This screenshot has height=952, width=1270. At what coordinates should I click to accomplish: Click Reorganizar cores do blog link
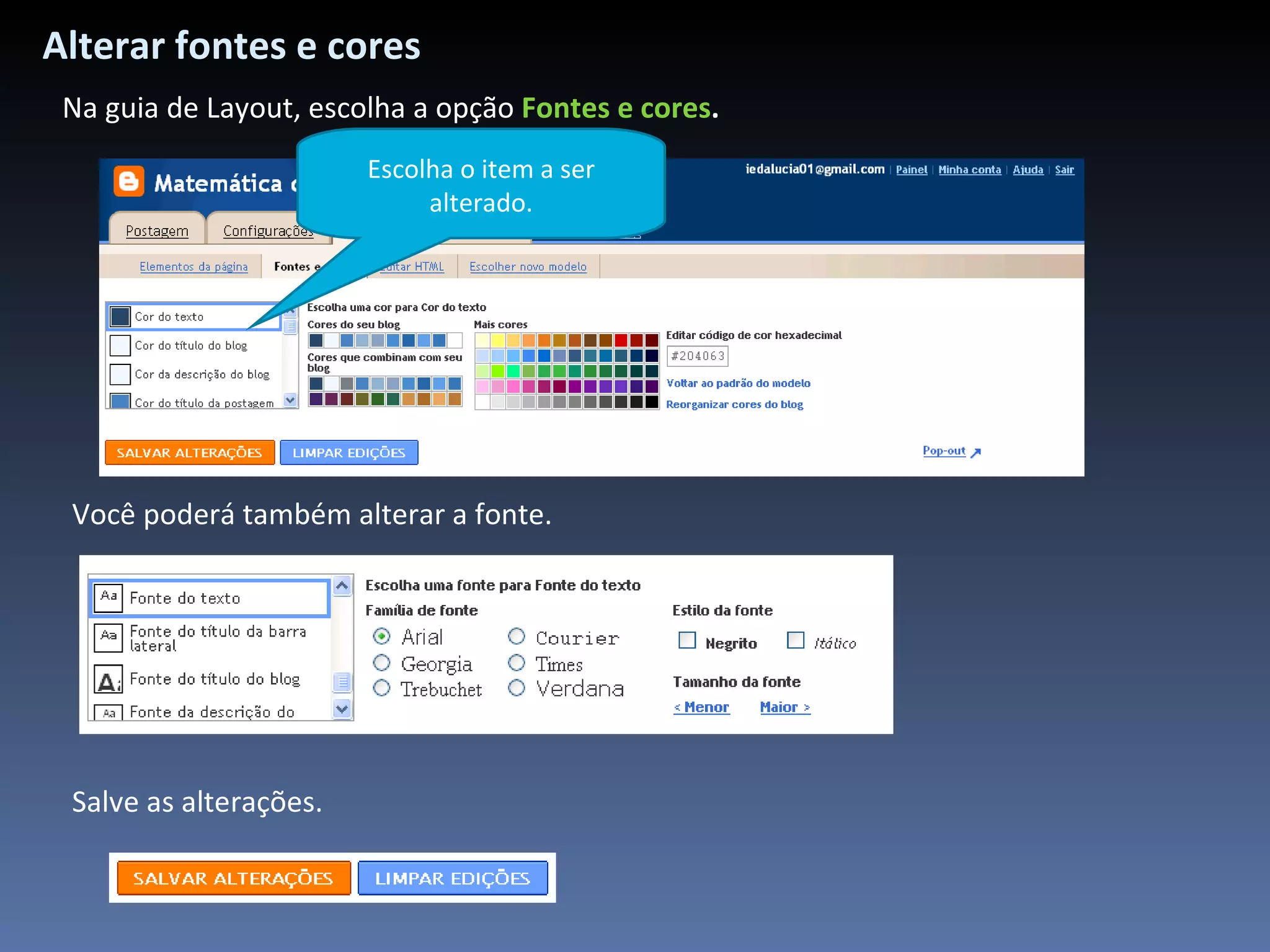(x=735, y=404)
